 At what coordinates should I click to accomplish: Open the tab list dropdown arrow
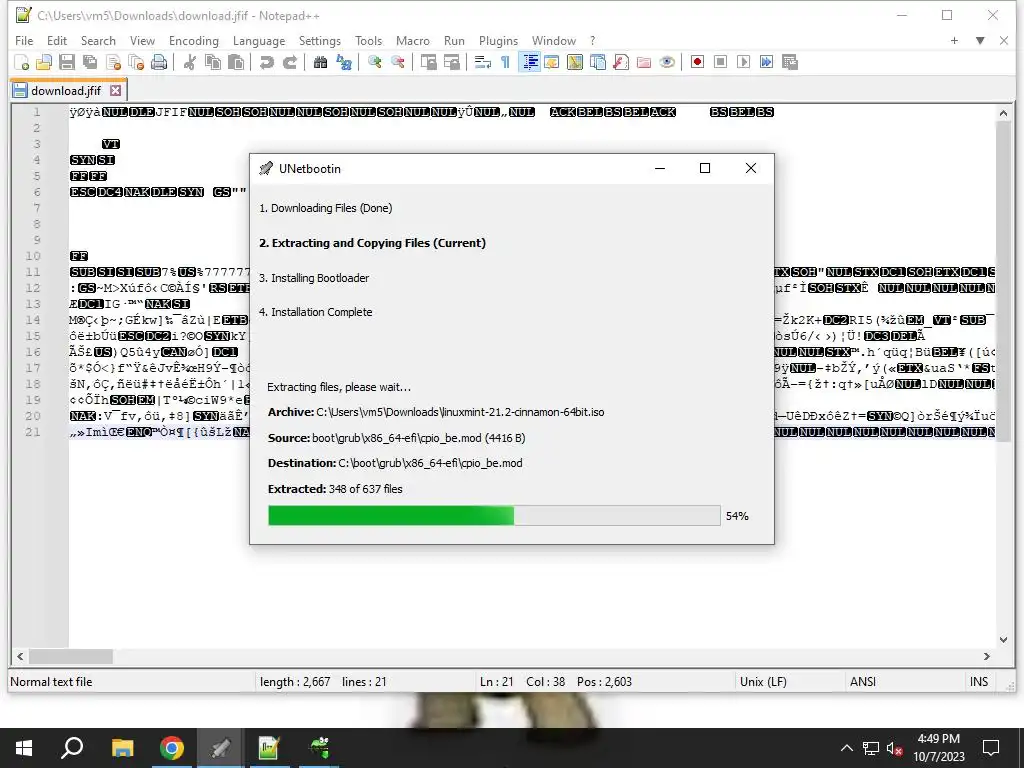click(x=980, y=40)
